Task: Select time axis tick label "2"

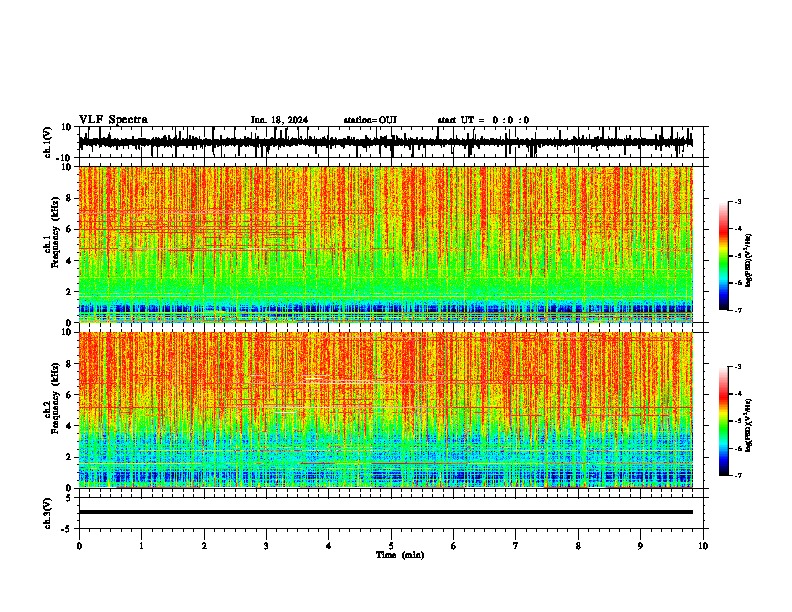Action: [x=204, y=546]
